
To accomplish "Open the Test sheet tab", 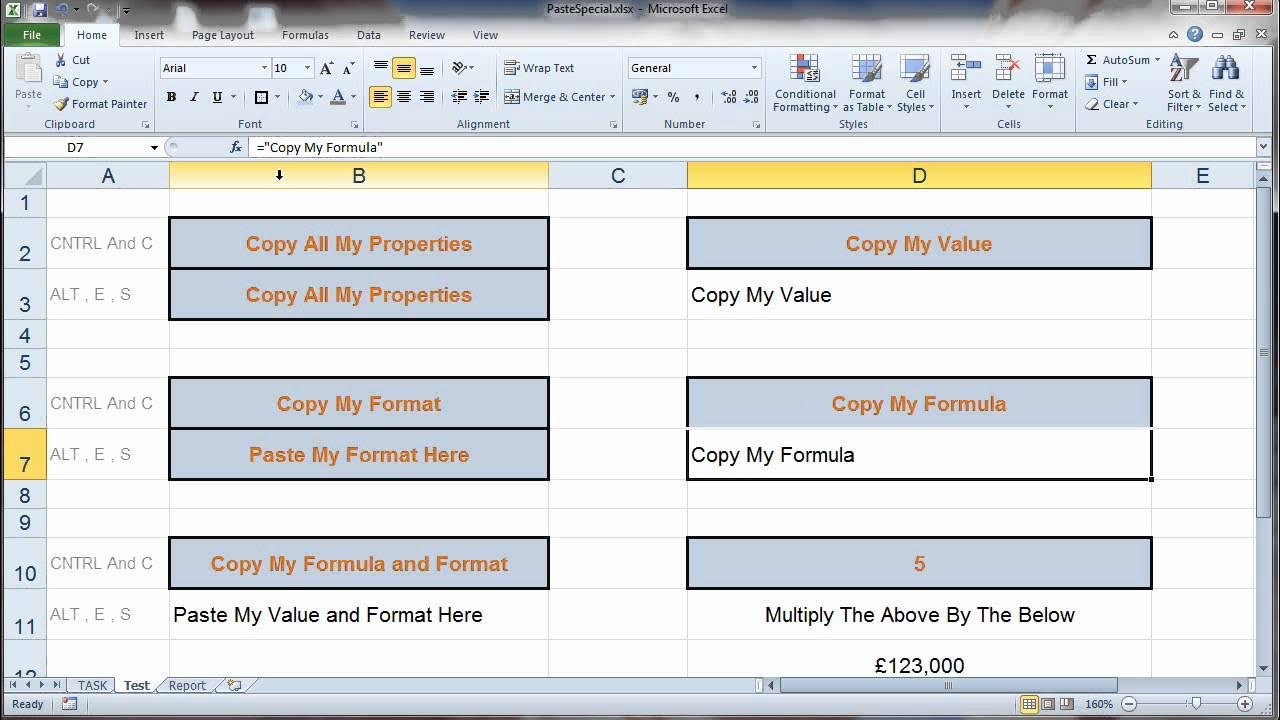I will pos(136,685).
